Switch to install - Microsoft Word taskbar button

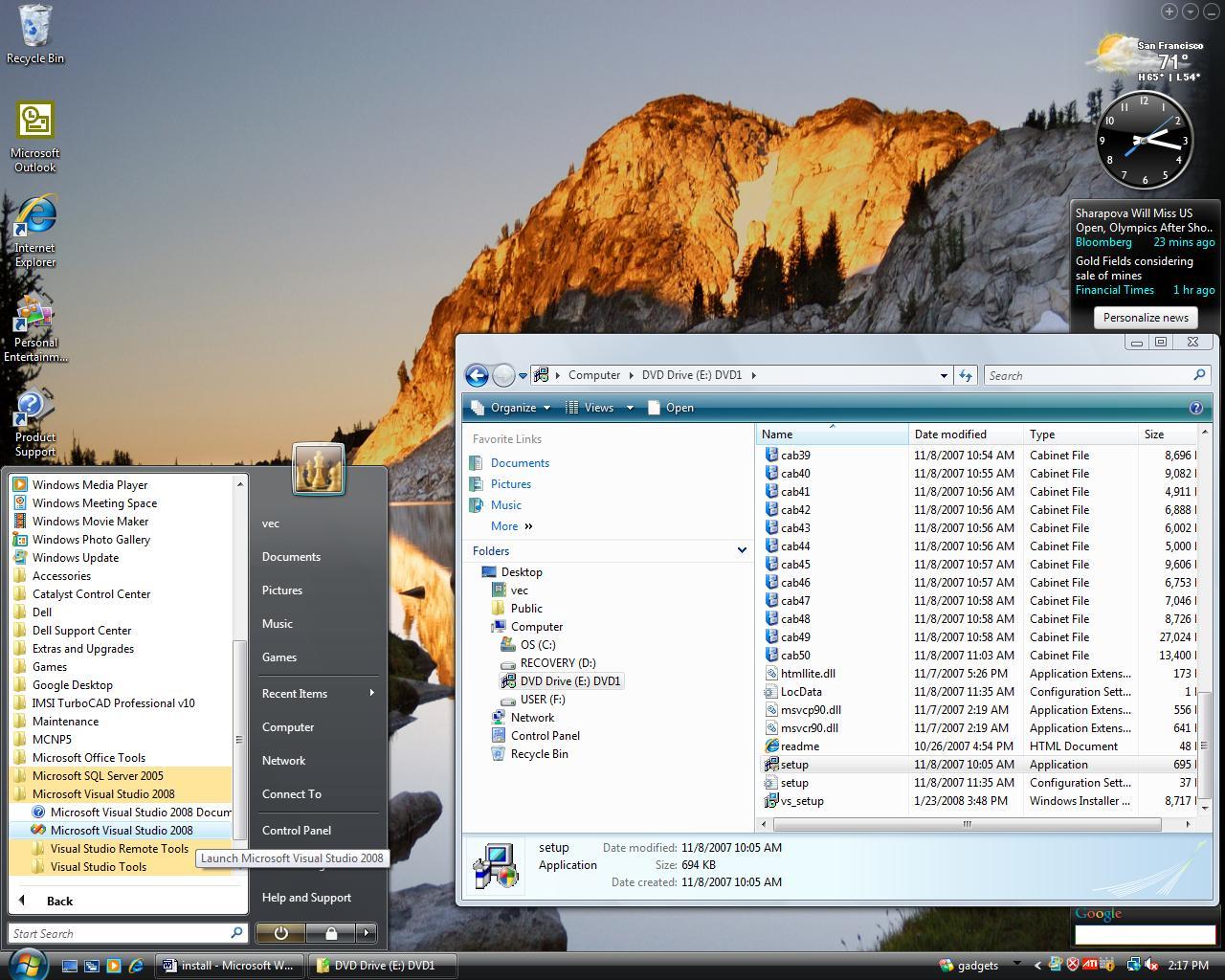[230, 965]
